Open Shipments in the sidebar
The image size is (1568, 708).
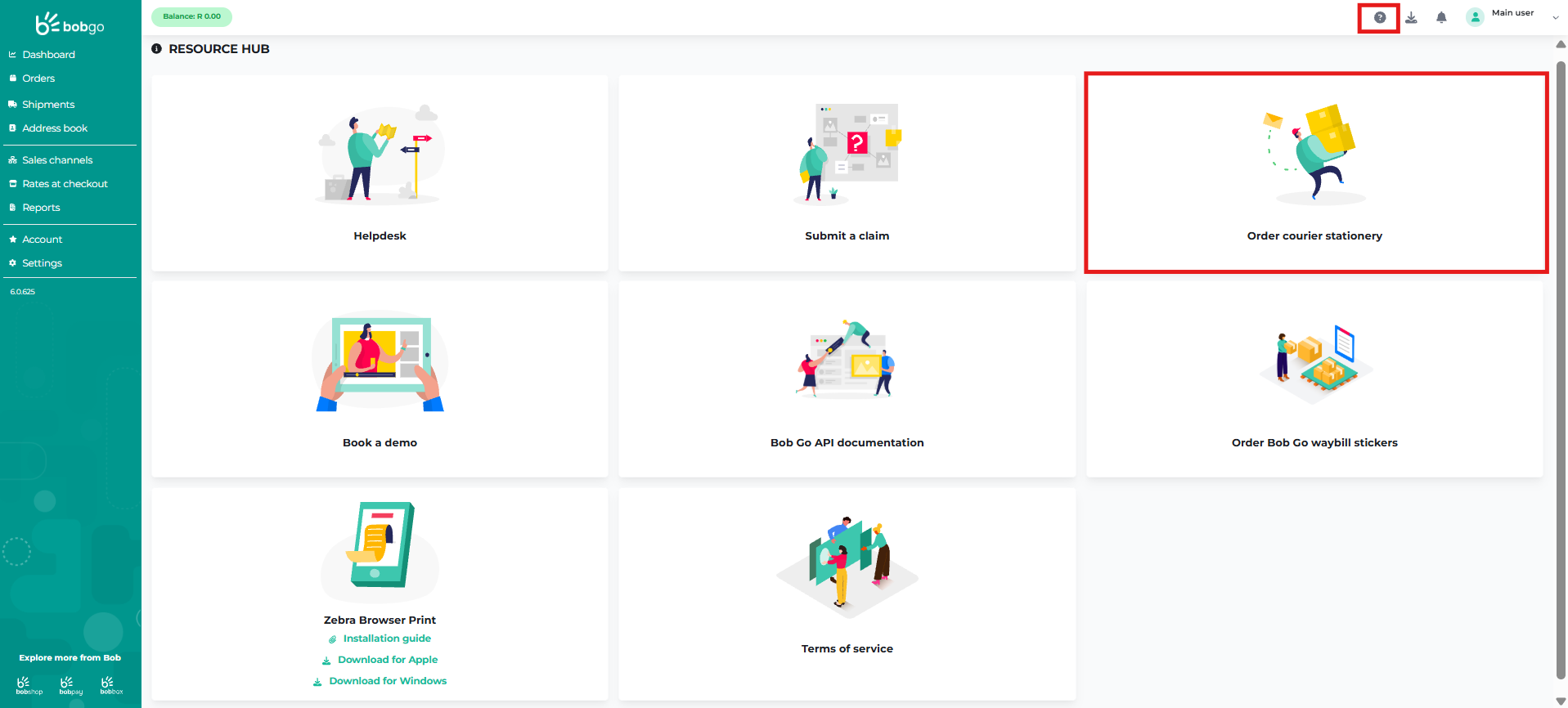pyautogui.click(x=48, y=105)
